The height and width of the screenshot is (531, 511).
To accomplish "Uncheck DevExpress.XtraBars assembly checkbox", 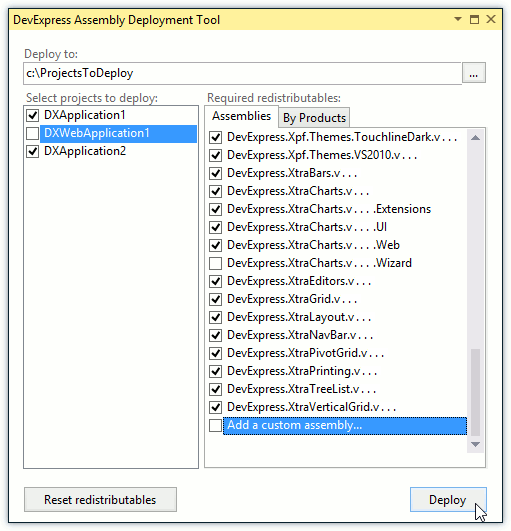I will (216, 173).
